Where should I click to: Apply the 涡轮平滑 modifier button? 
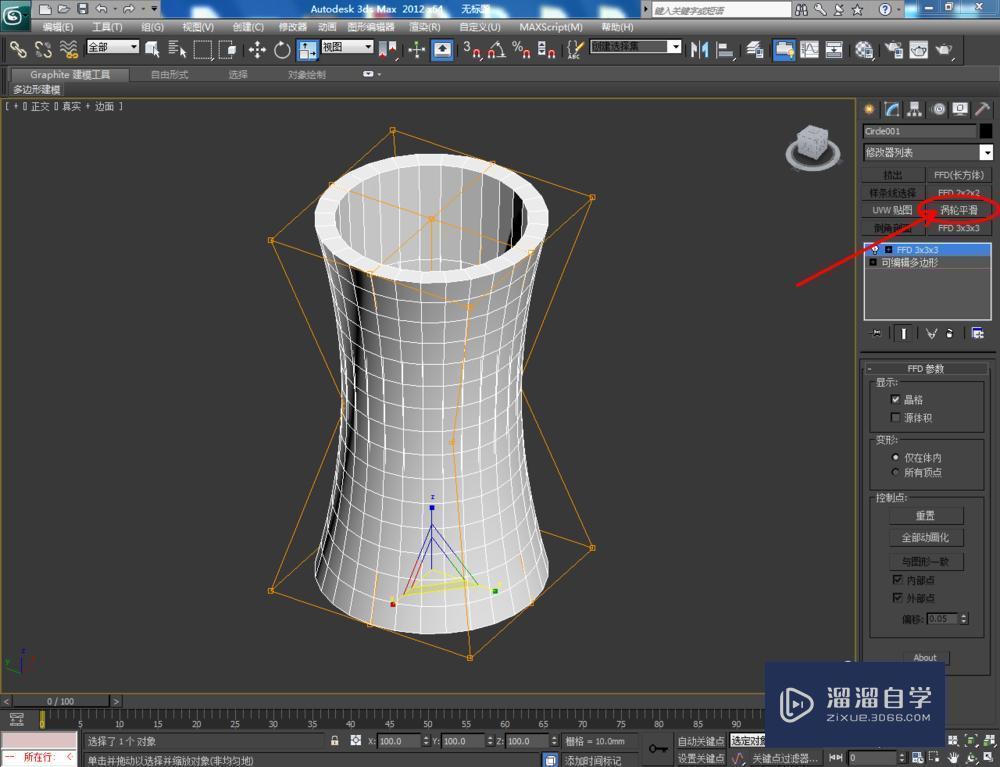click(959, 210)
